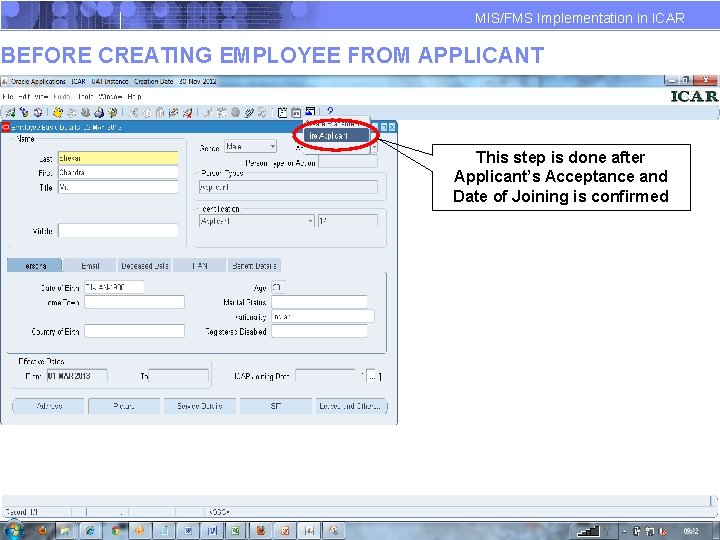Open the Edit menu
This screenshot has height=540, width=720.
[25, 96]
